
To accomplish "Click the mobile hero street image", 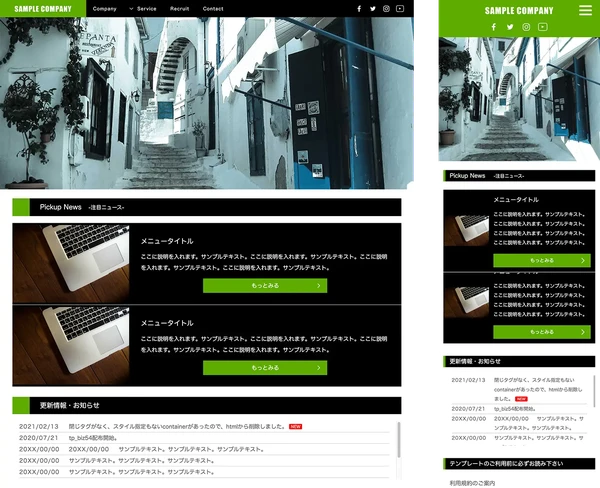I will [x=519, y=99].
